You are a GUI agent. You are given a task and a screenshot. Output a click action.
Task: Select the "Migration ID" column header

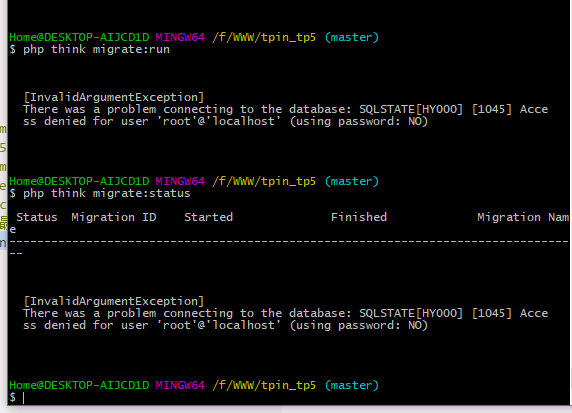point(114,217)
